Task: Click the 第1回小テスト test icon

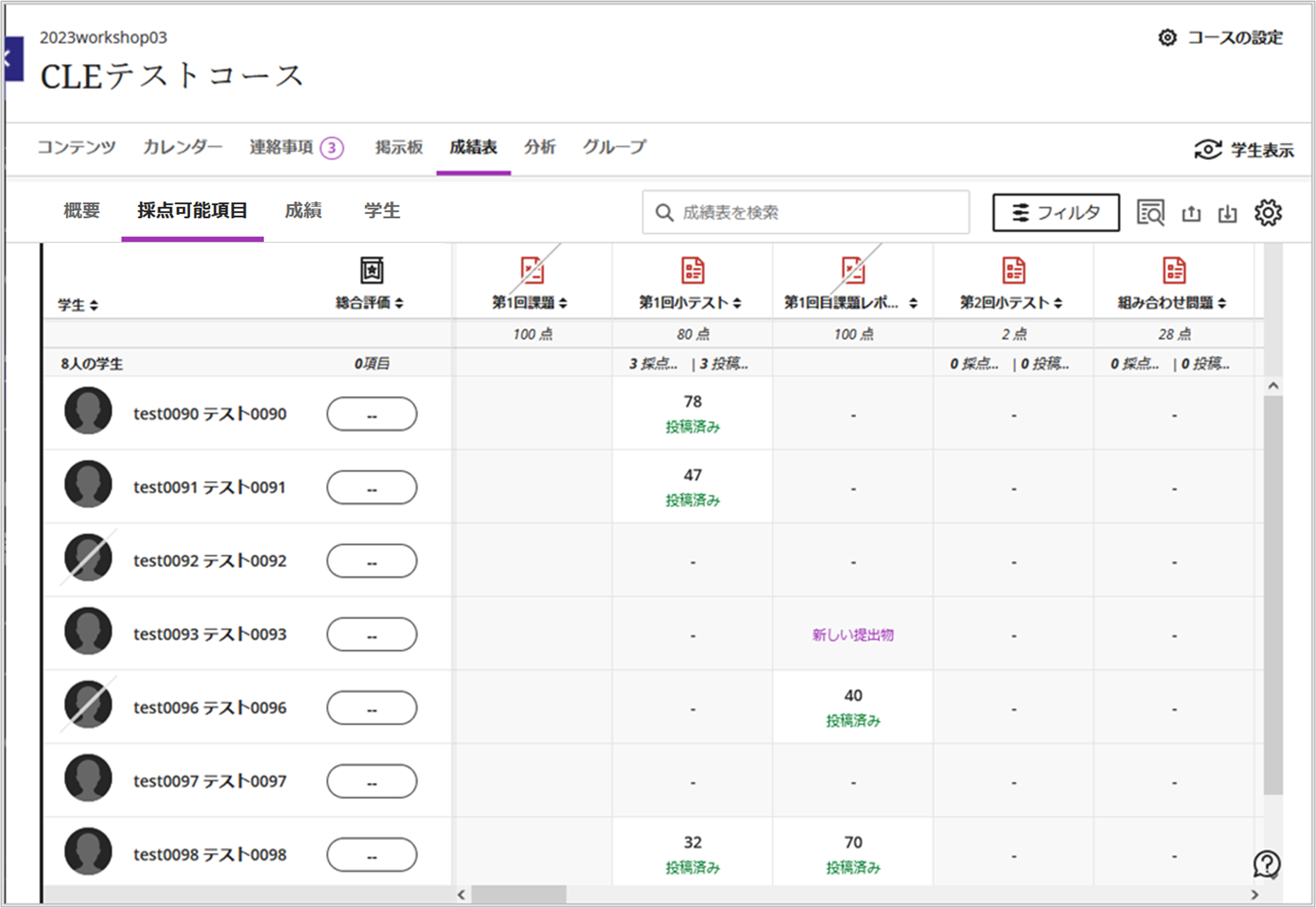Action: point(693,270)
